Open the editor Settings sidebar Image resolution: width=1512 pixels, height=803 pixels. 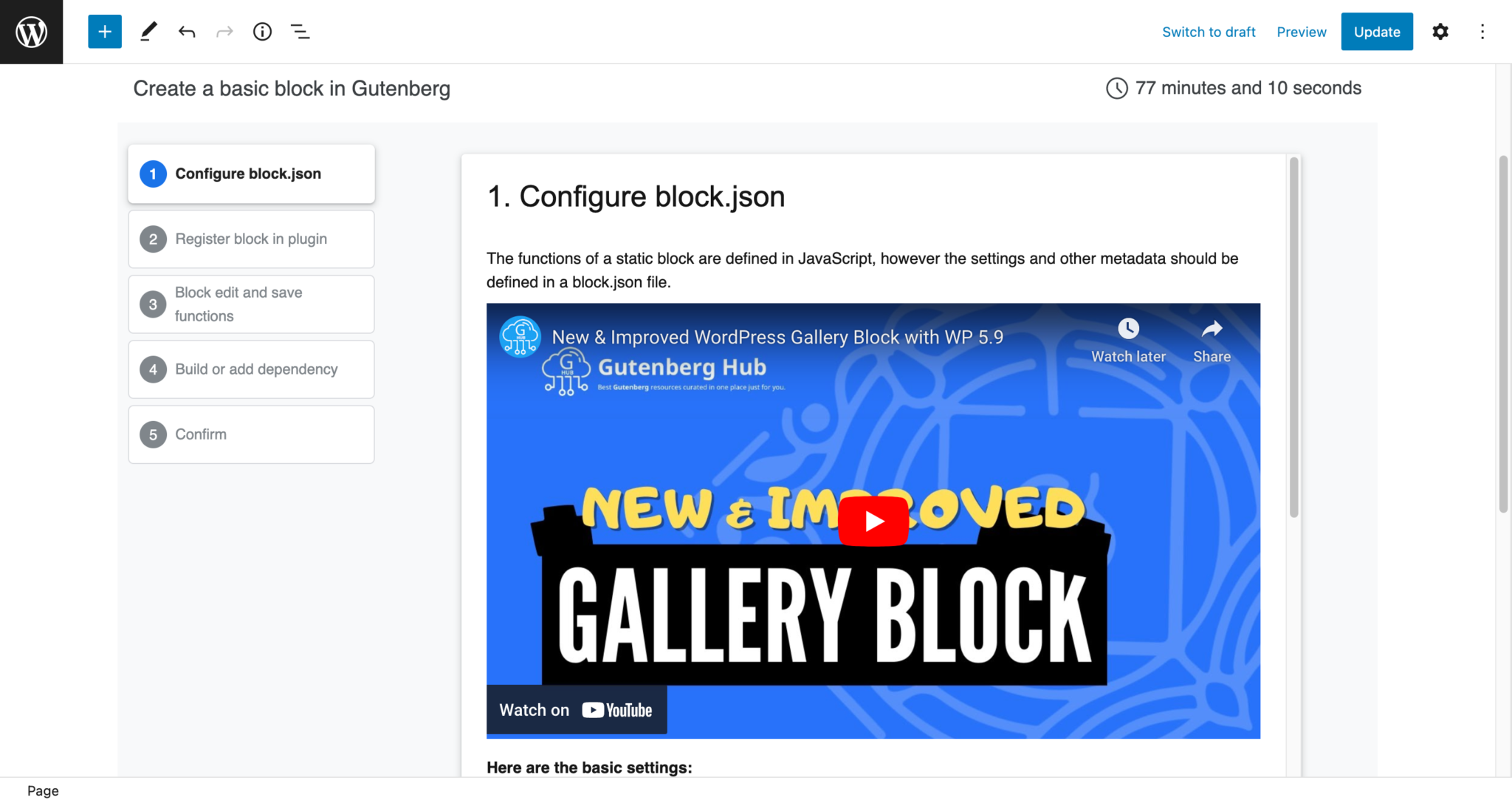point(1440,31)
